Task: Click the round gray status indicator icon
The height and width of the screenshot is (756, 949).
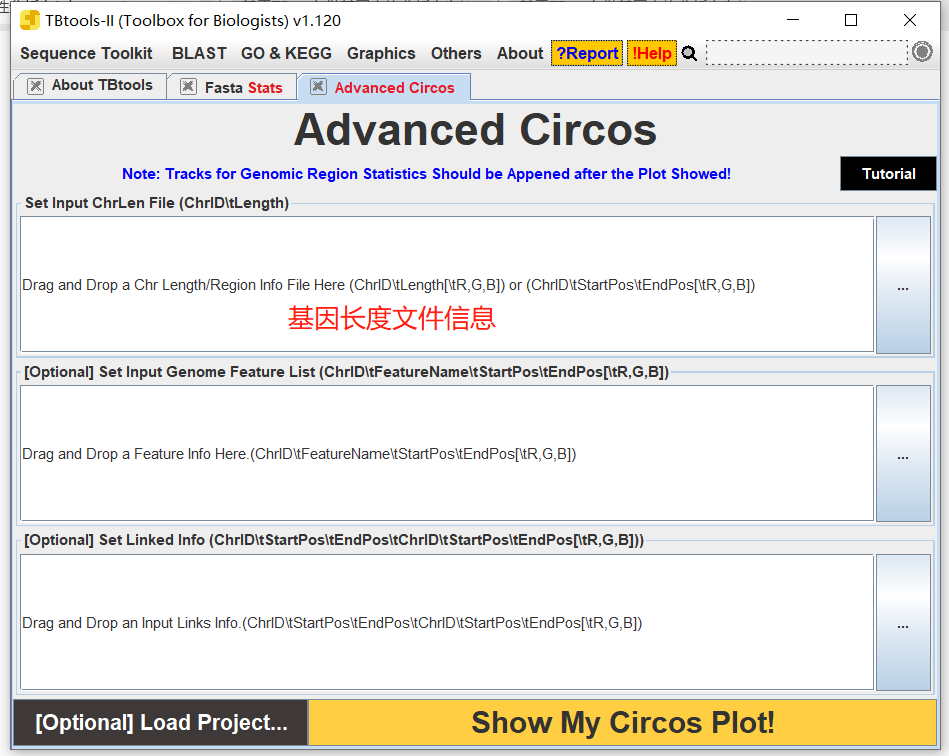Action: (x=922, y=52)
